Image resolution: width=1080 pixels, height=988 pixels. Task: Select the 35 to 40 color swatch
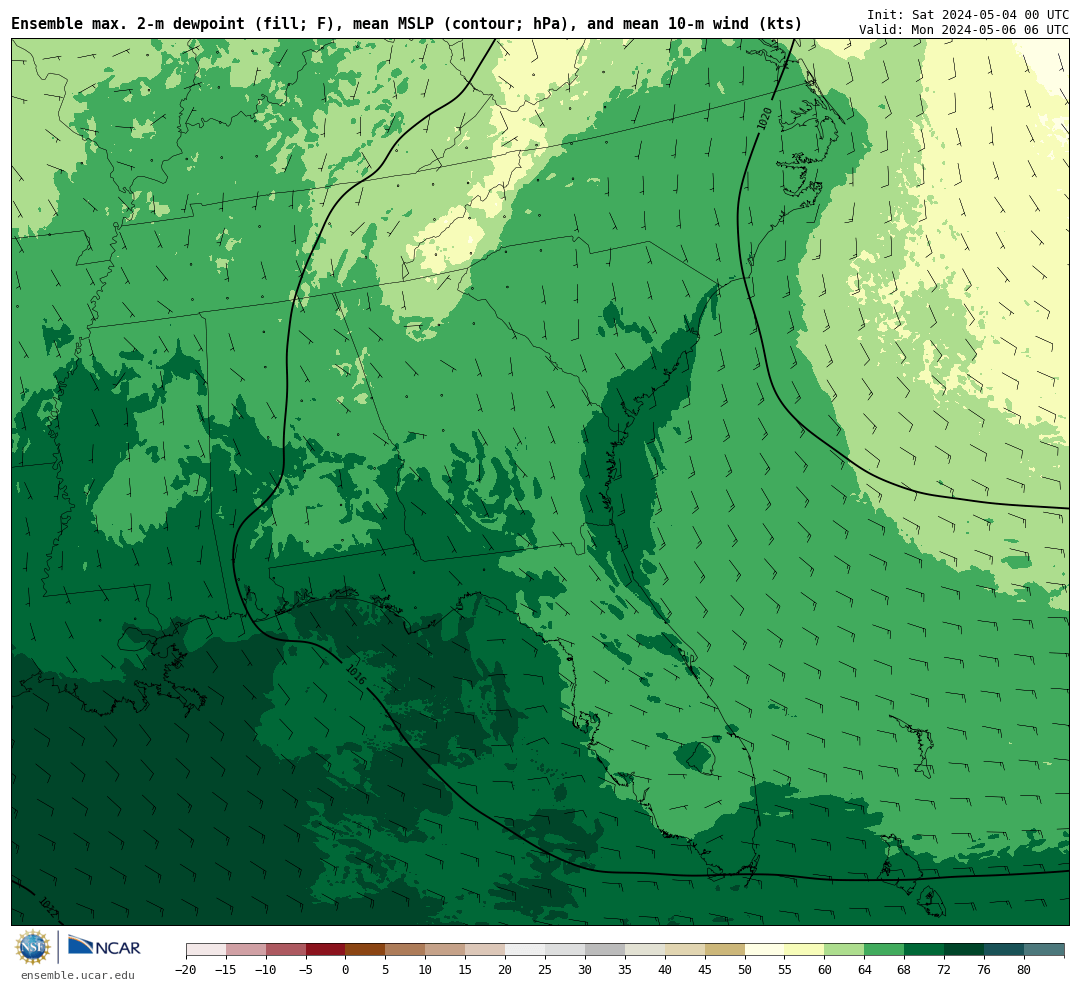click(x=645, y=950)
